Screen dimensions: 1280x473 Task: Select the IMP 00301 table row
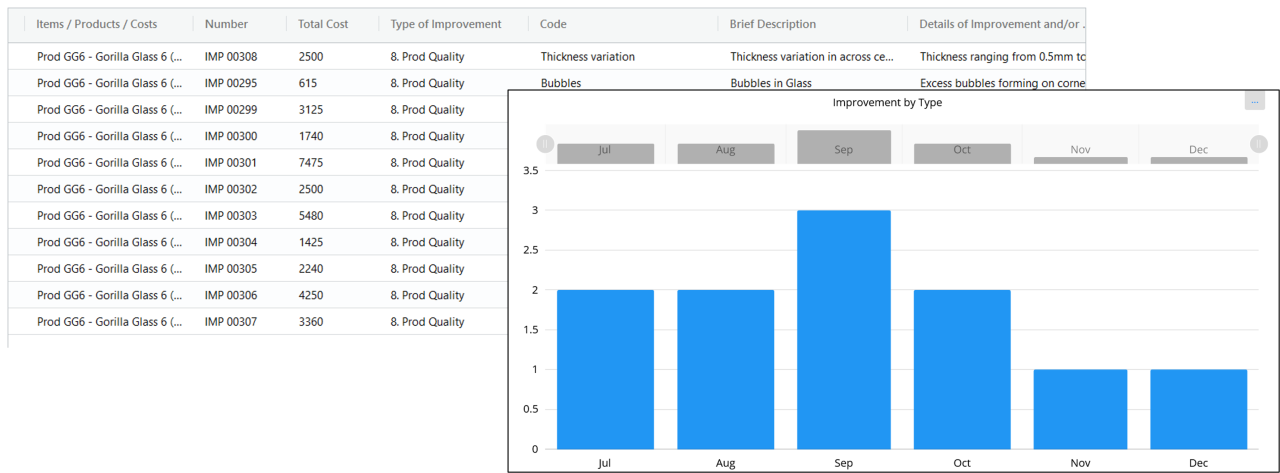(230, 163)
